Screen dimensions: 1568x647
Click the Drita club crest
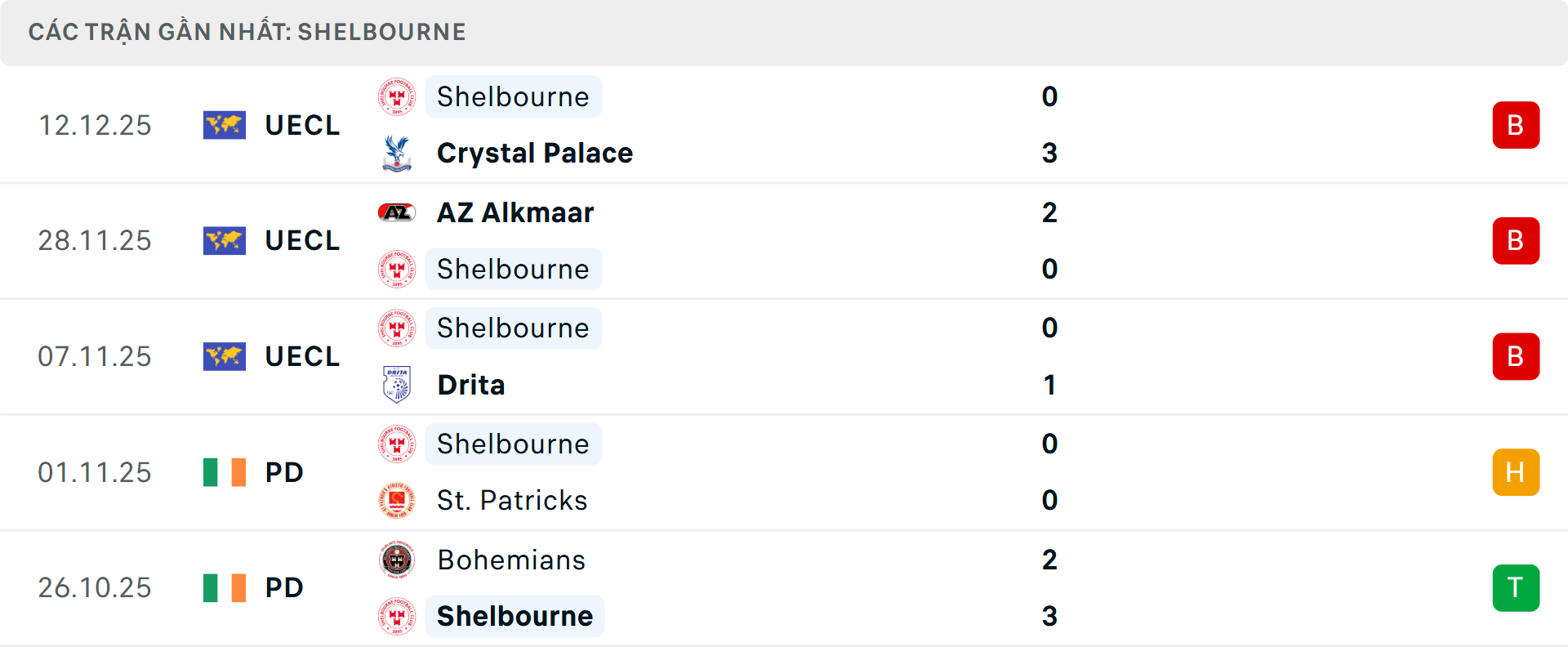pos(397,385)
